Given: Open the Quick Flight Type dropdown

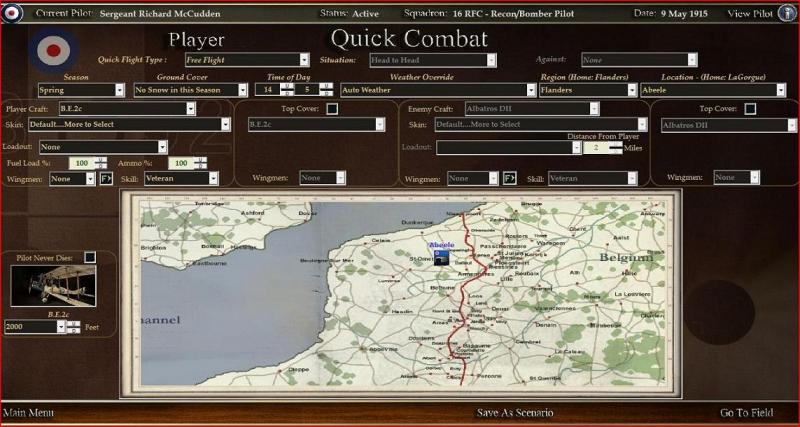Looking at the screenshot, I should tap(247, 60).
